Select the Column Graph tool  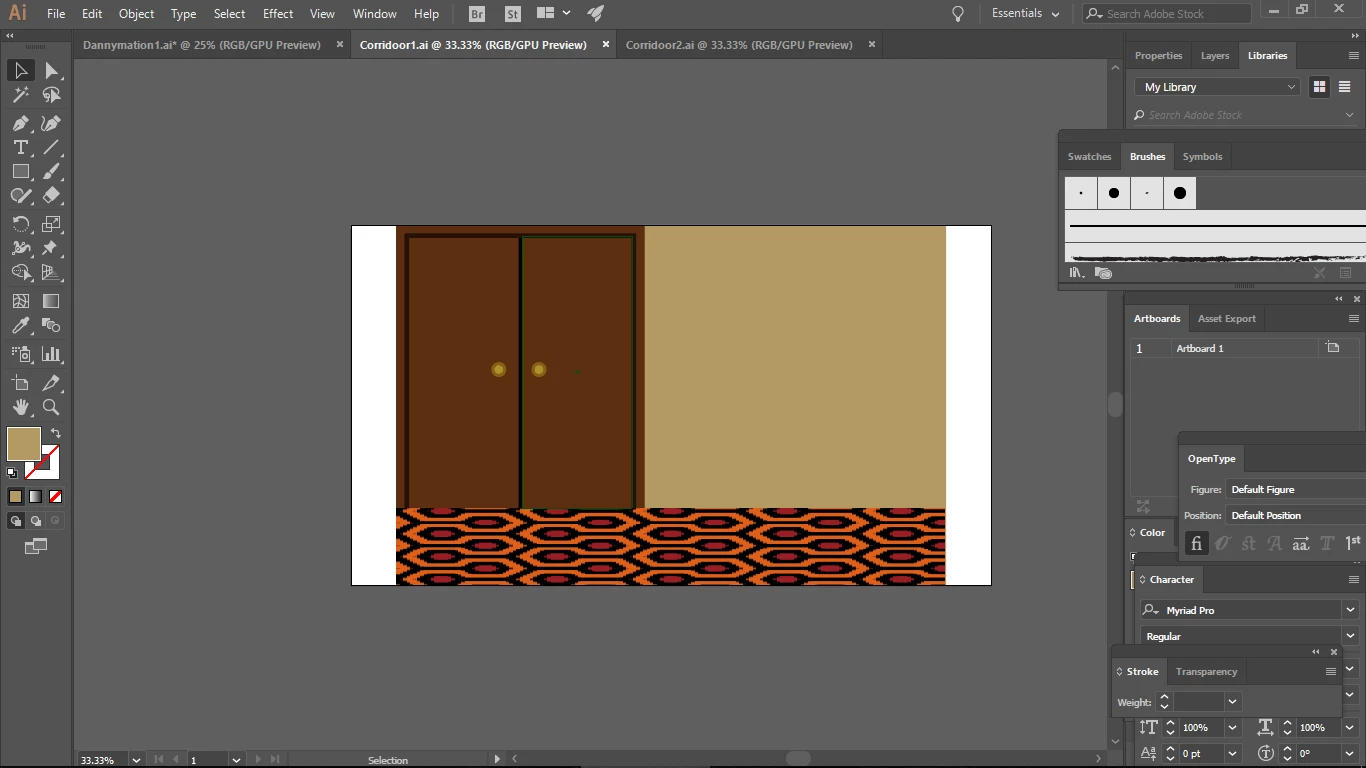[x=51, y=354]
